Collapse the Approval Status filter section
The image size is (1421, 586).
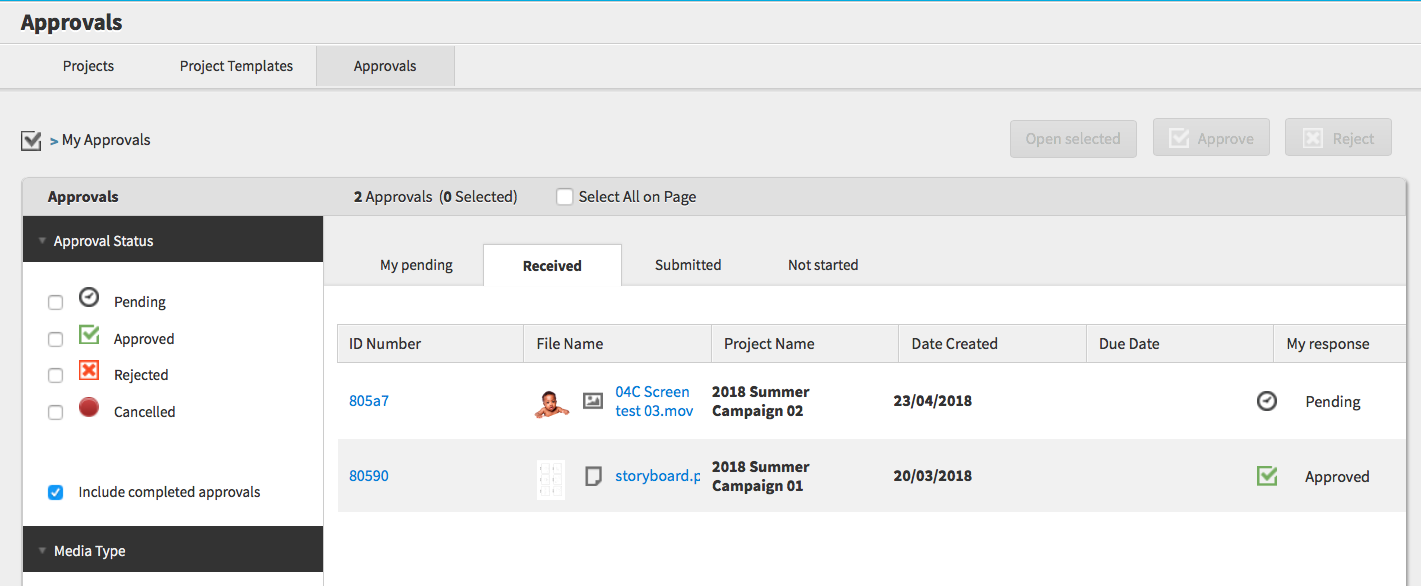(42, 241)
